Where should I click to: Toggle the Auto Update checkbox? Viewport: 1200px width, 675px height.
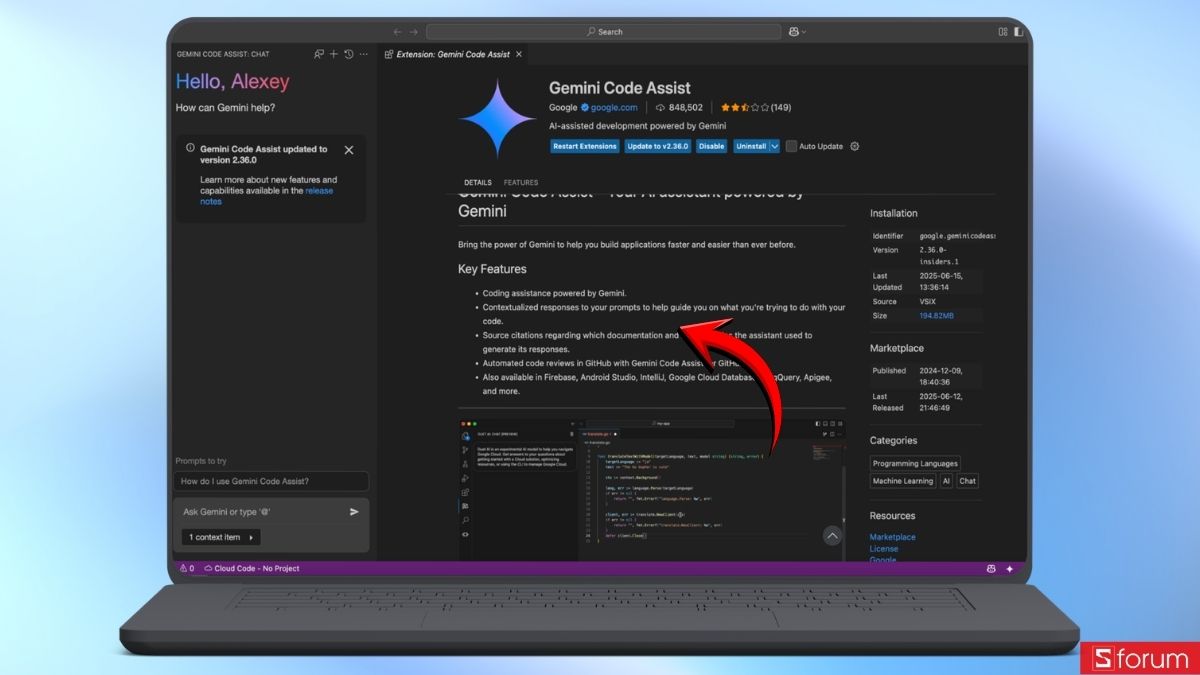tap(791, 146)
